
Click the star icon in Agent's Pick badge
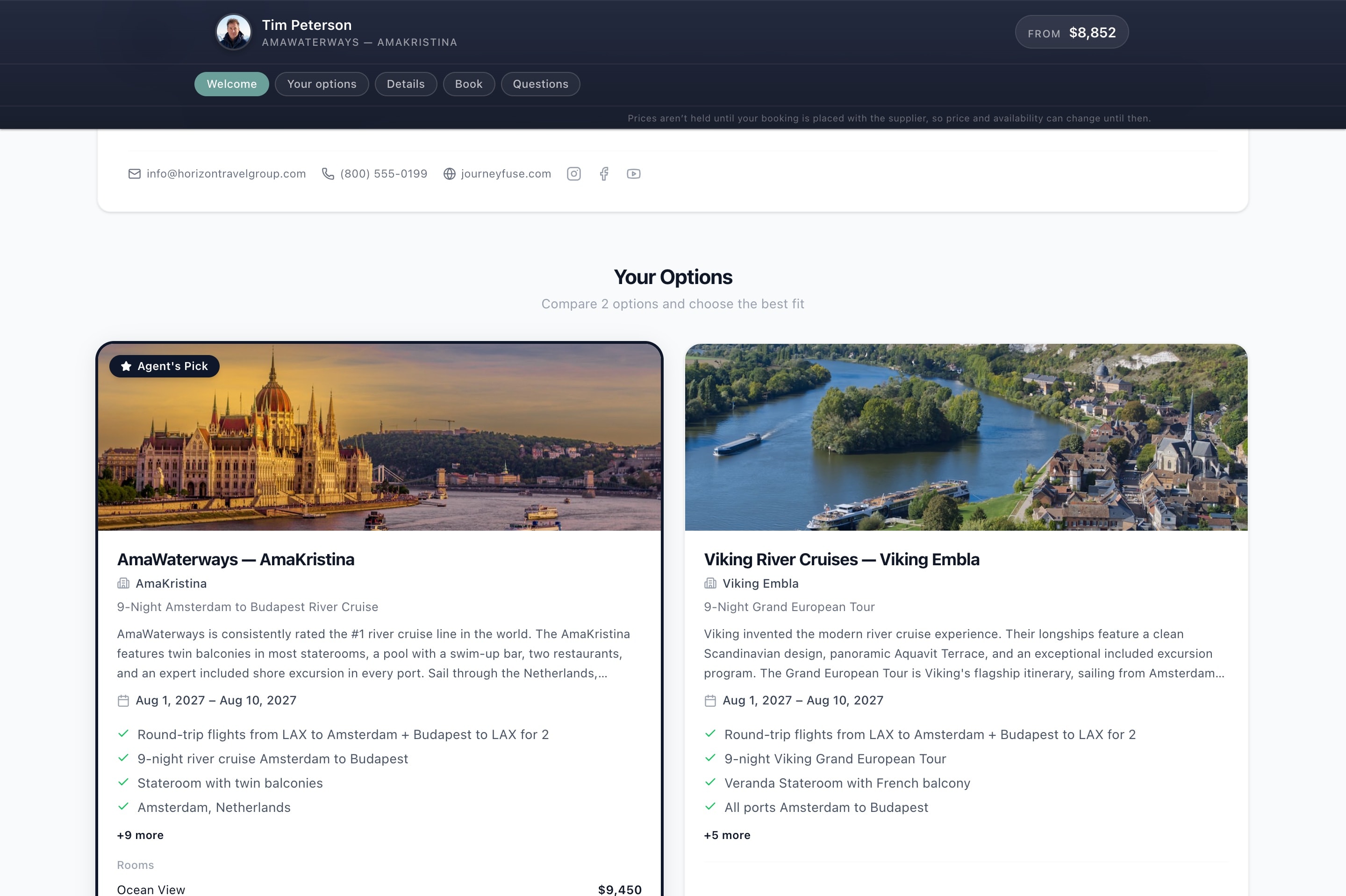(x=126, y=366)
